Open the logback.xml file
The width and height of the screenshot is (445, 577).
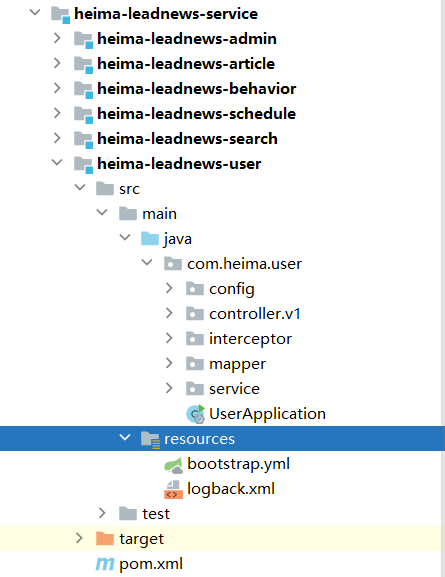click(231, 489)
